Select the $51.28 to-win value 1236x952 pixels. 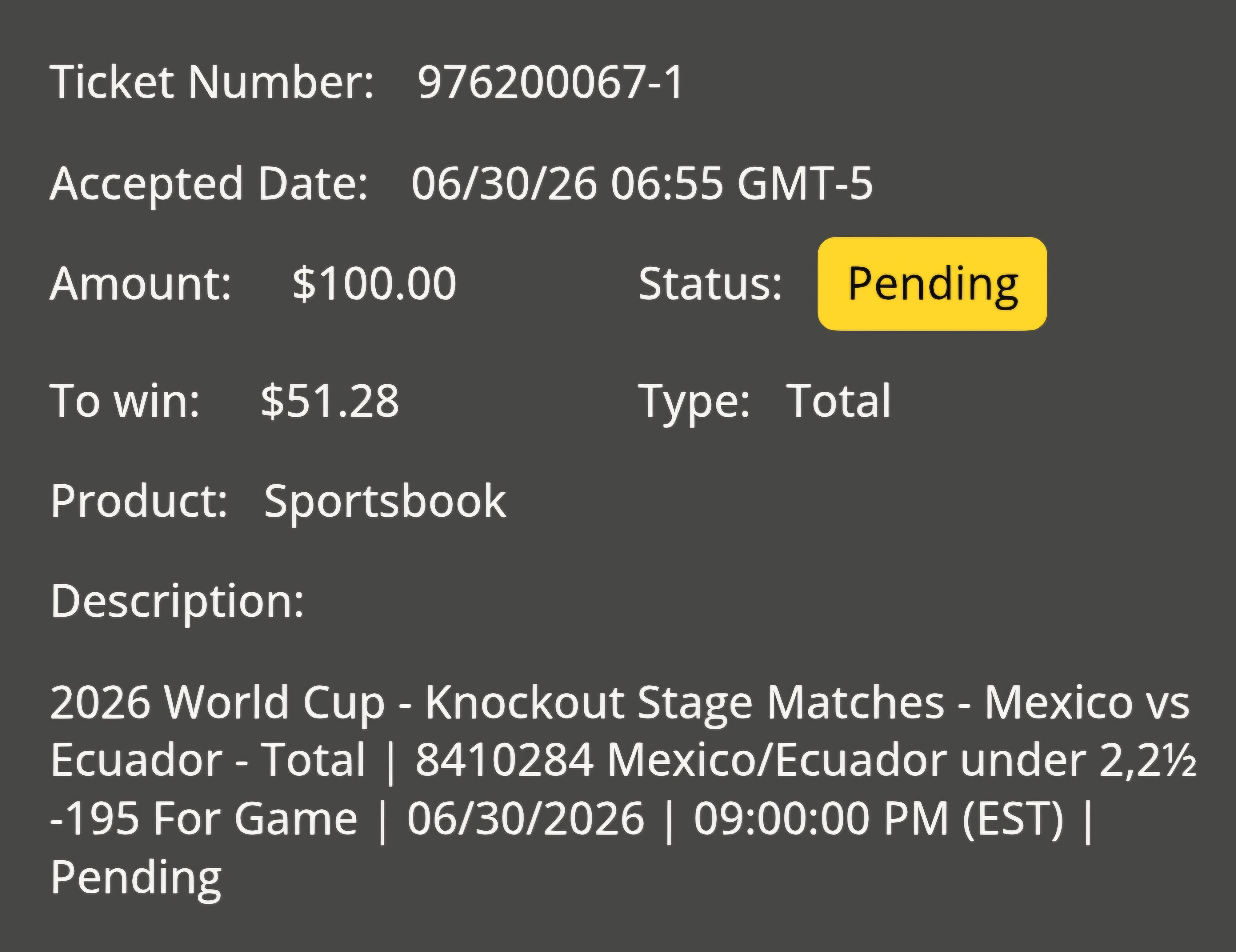[330, 401]
